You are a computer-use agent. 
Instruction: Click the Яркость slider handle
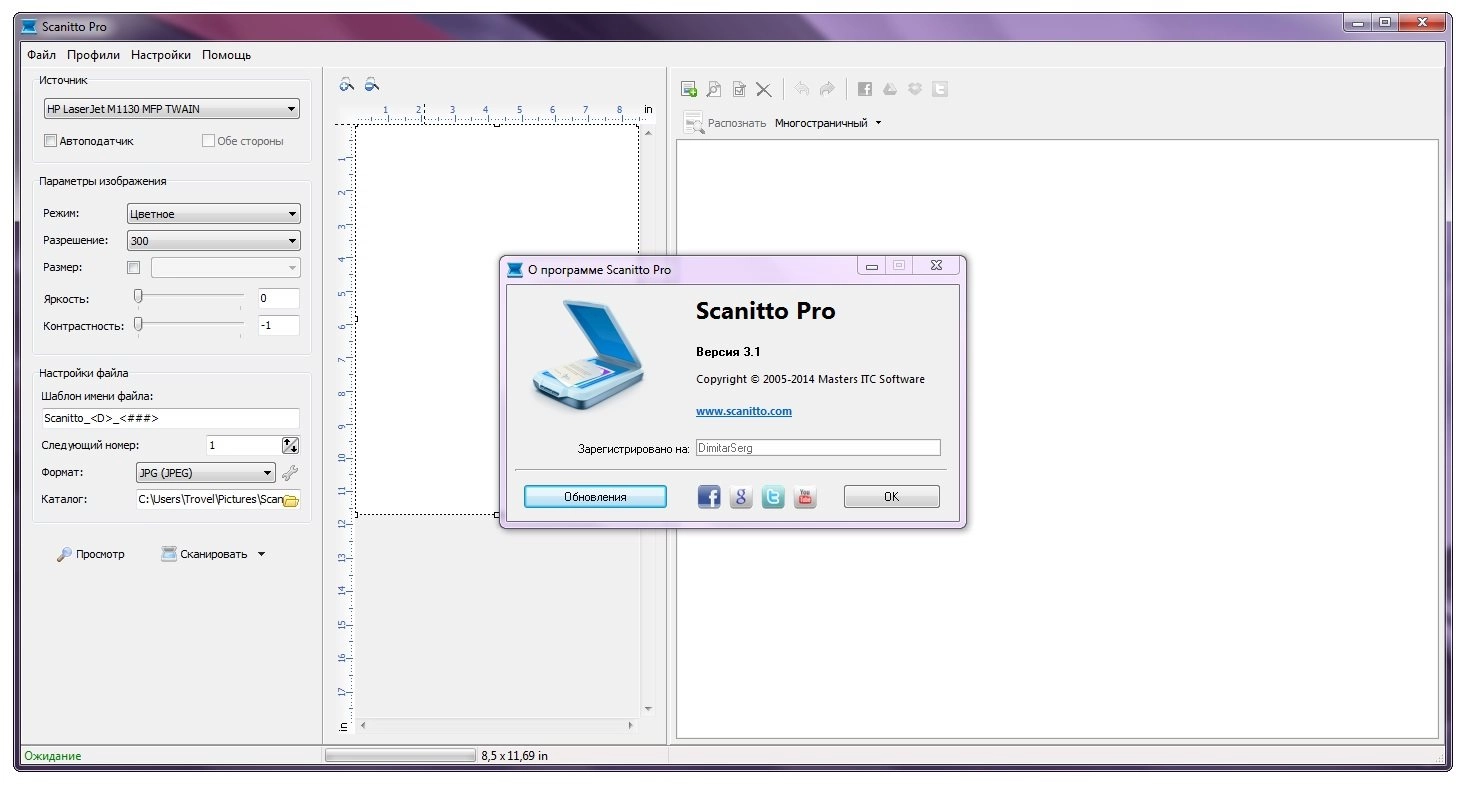[139, 296]
